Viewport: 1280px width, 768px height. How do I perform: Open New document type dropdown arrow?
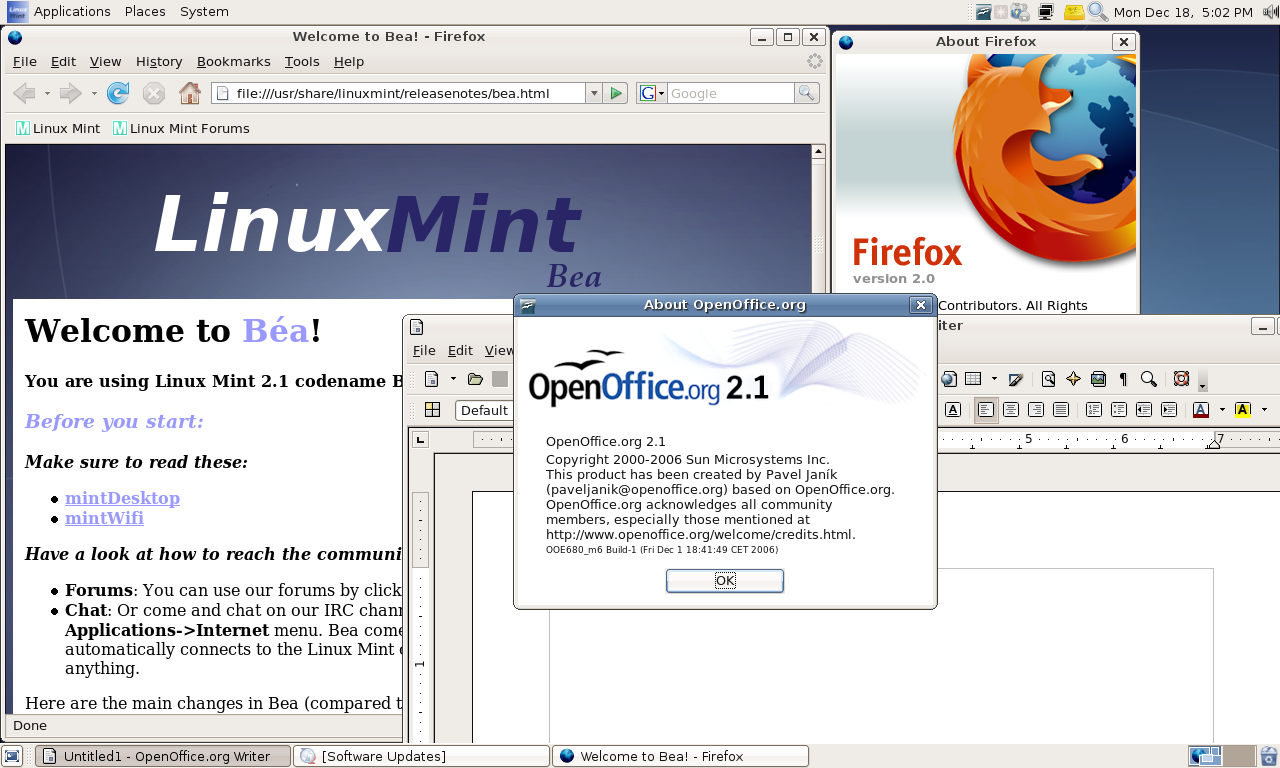[453, 379]
